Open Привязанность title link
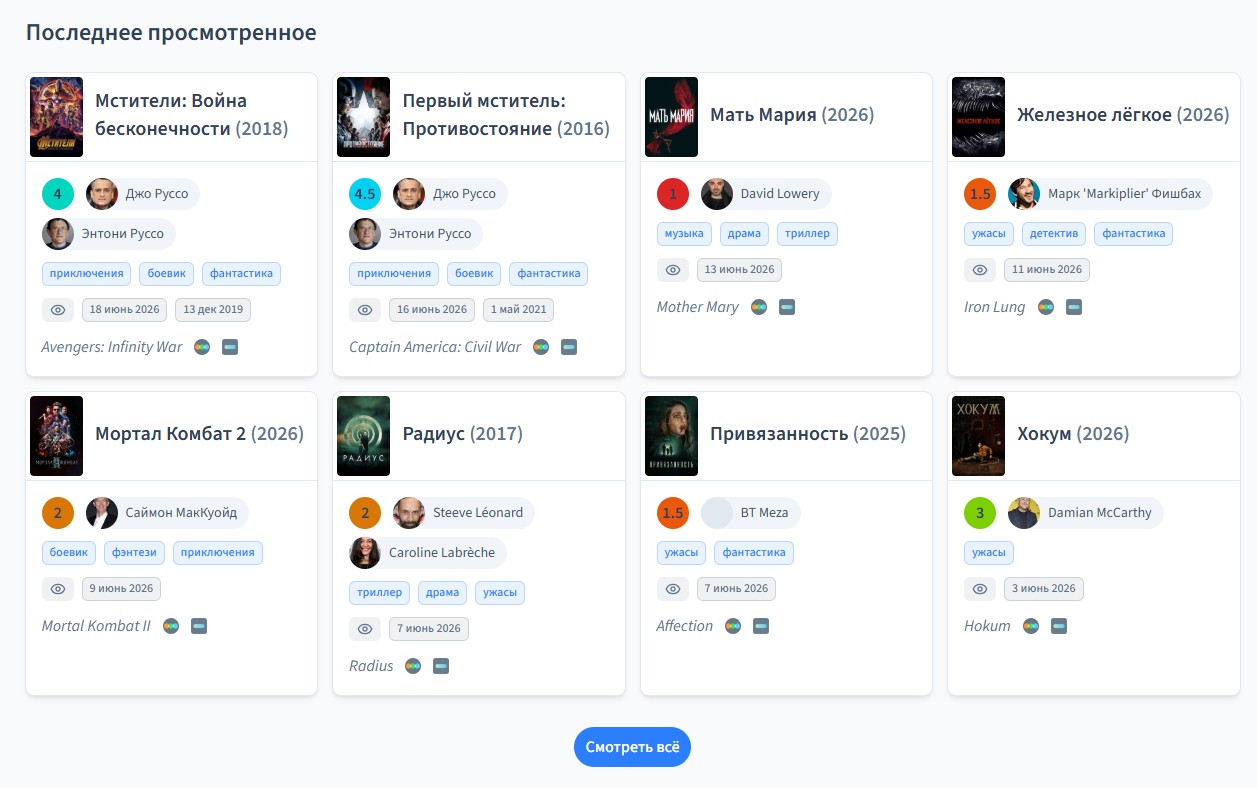The image size is (1257, 788). (808, 434)
